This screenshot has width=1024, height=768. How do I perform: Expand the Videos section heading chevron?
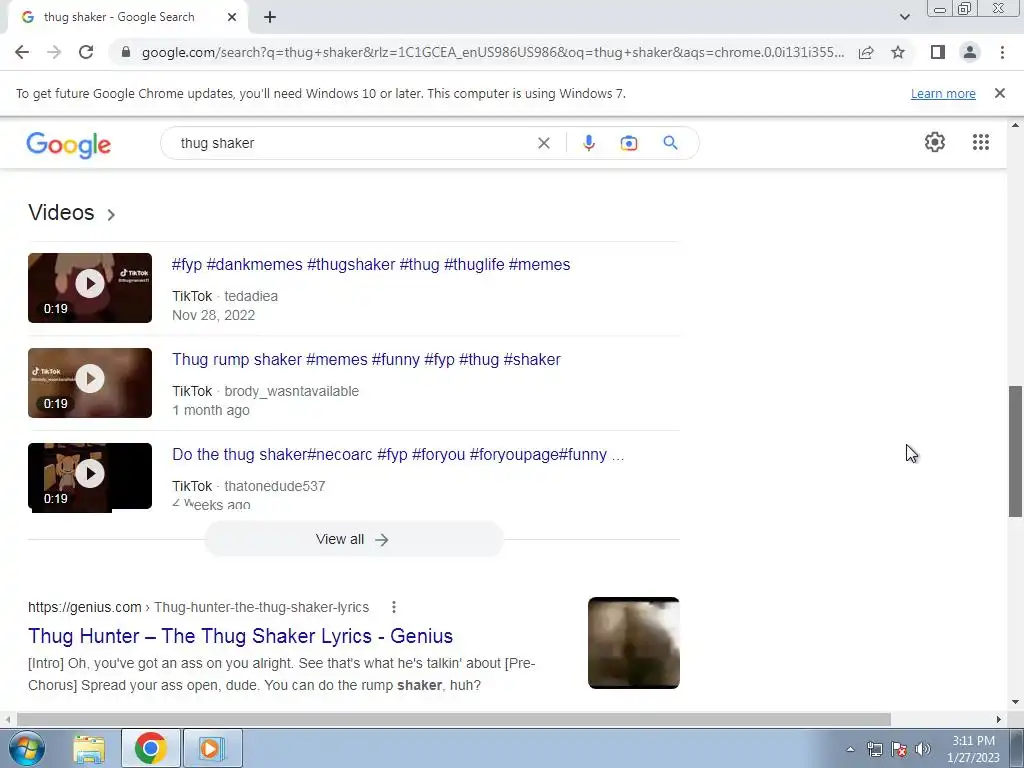111,214
